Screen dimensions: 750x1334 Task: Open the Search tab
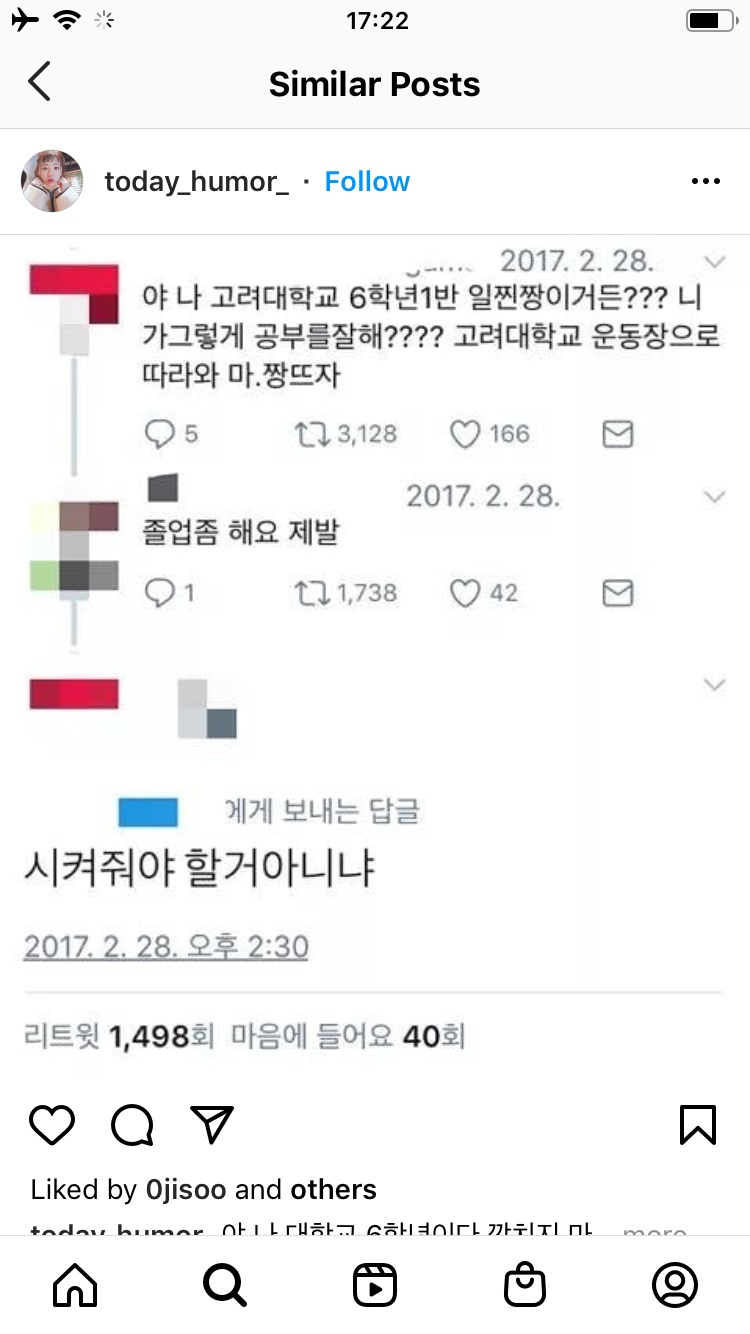click(225, 1285)
